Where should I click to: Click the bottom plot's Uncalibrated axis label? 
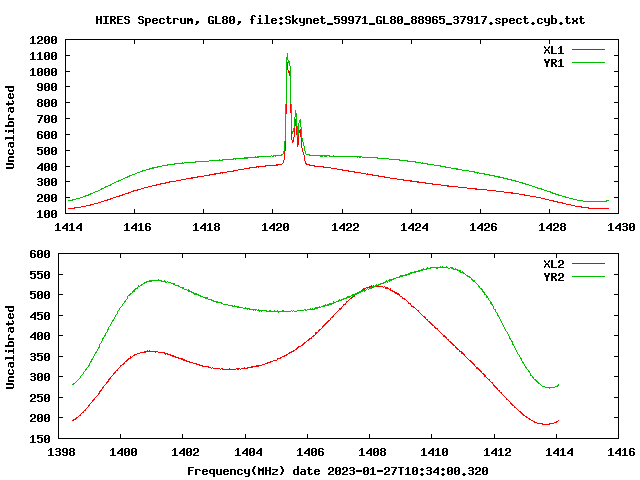[10, 347]
